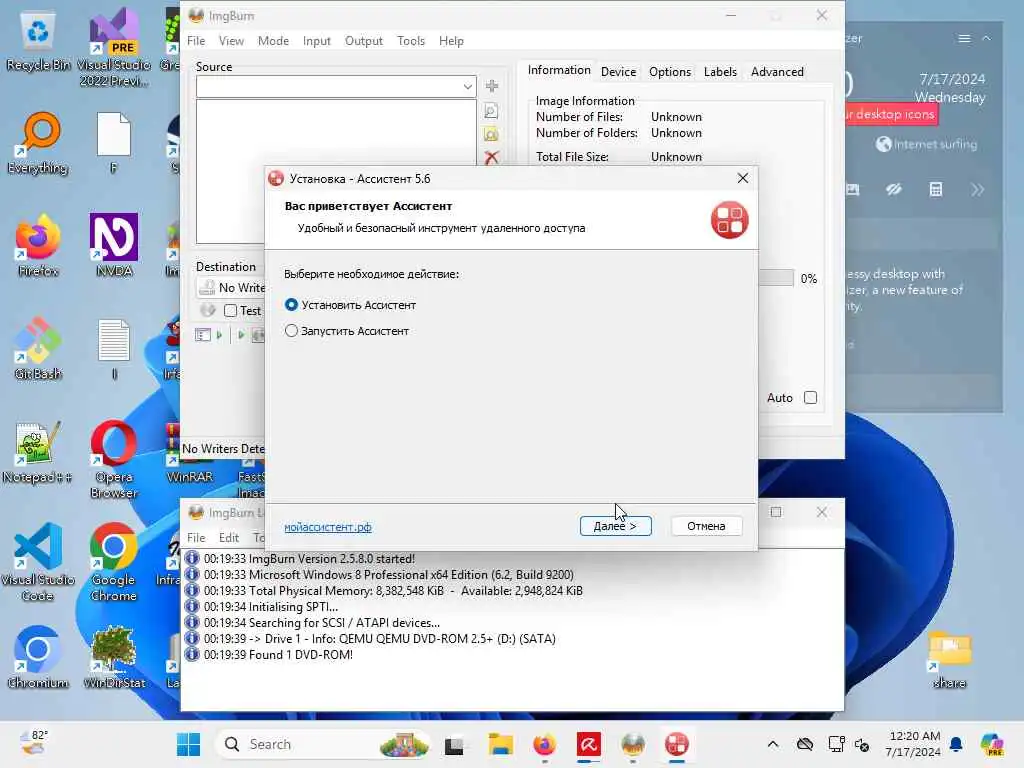Open the WinDirStat desktop icon
This screenshot has width=1024, height=768.
click(x=114, y=658)
